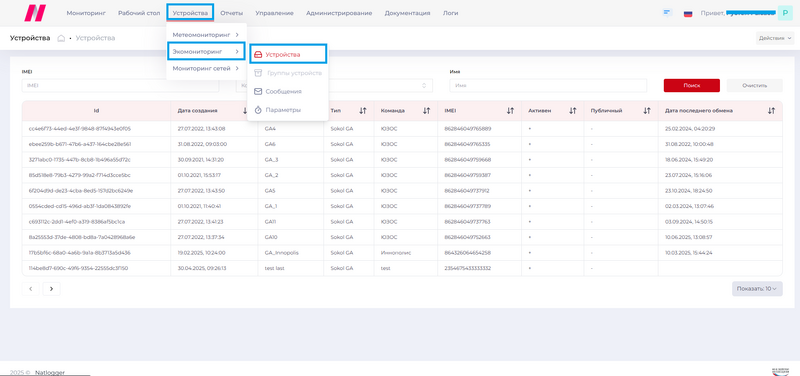
Task: Open the Показать: 10 page size dropdown
Action: [757, 289]
